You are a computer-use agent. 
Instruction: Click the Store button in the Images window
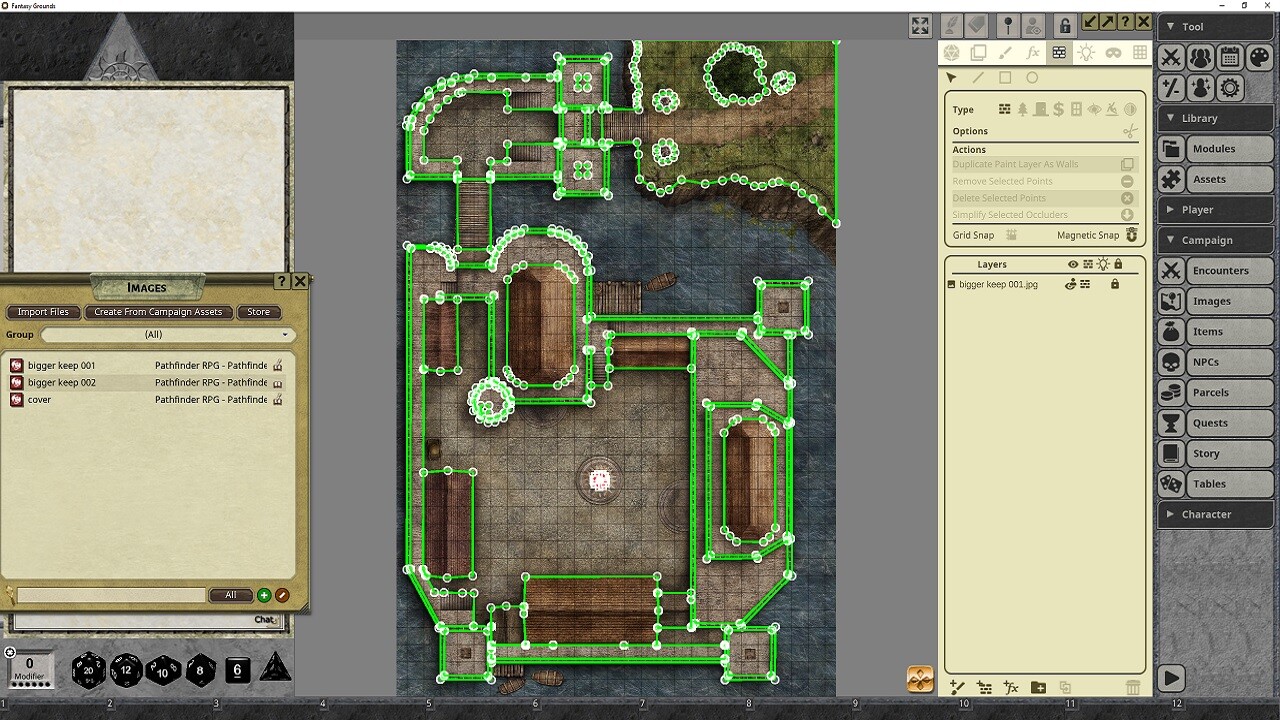coord(258,312)
